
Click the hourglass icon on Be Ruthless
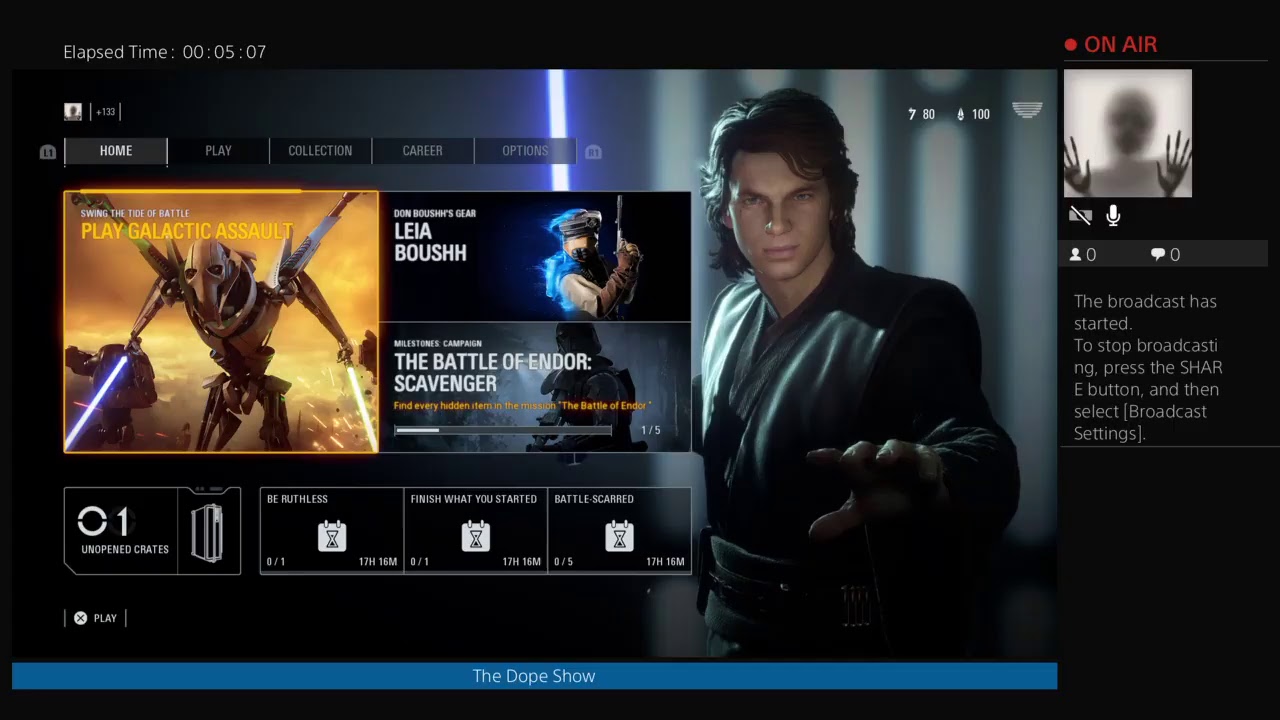(x=332, y=537)
